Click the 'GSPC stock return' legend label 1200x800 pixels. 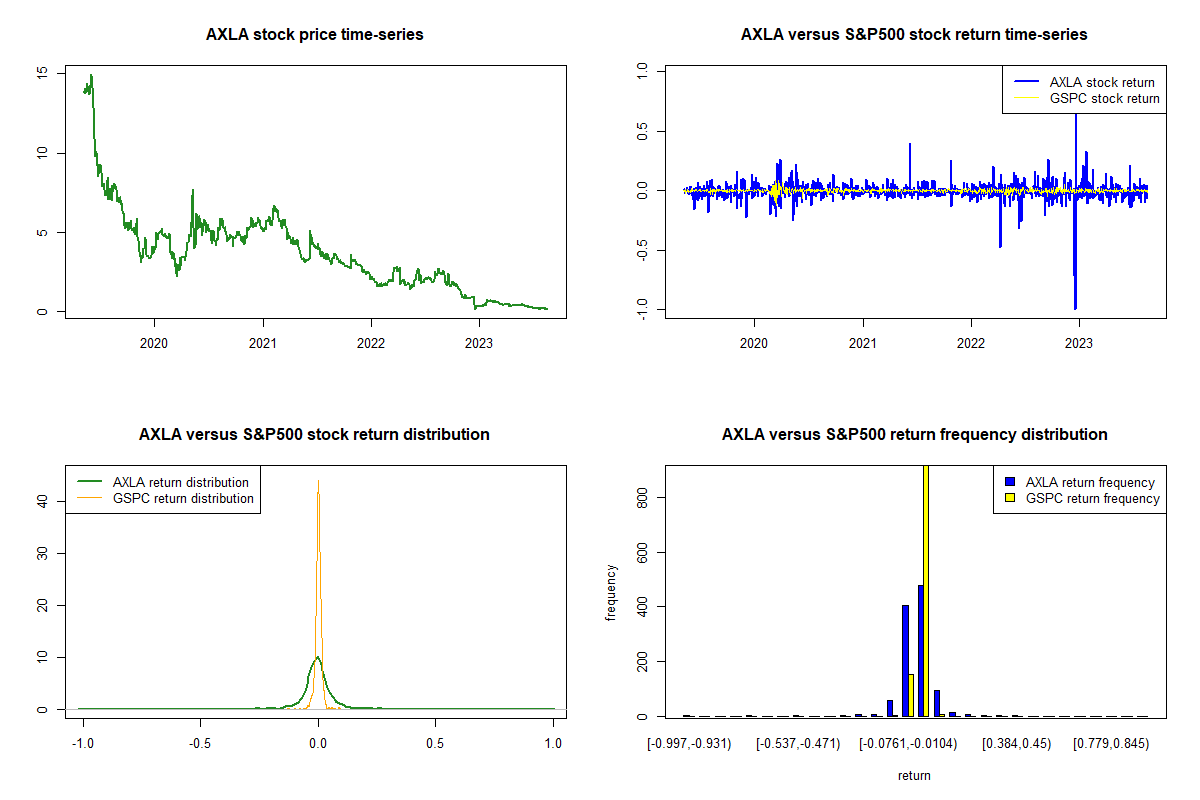click(x=1104, y=98)
